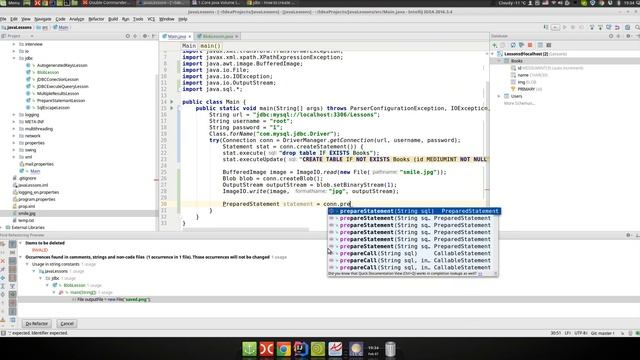This screenshot has height=360, width=640.
Task: Open the red Double Commander dock icon
Action: tap(266, 349)
